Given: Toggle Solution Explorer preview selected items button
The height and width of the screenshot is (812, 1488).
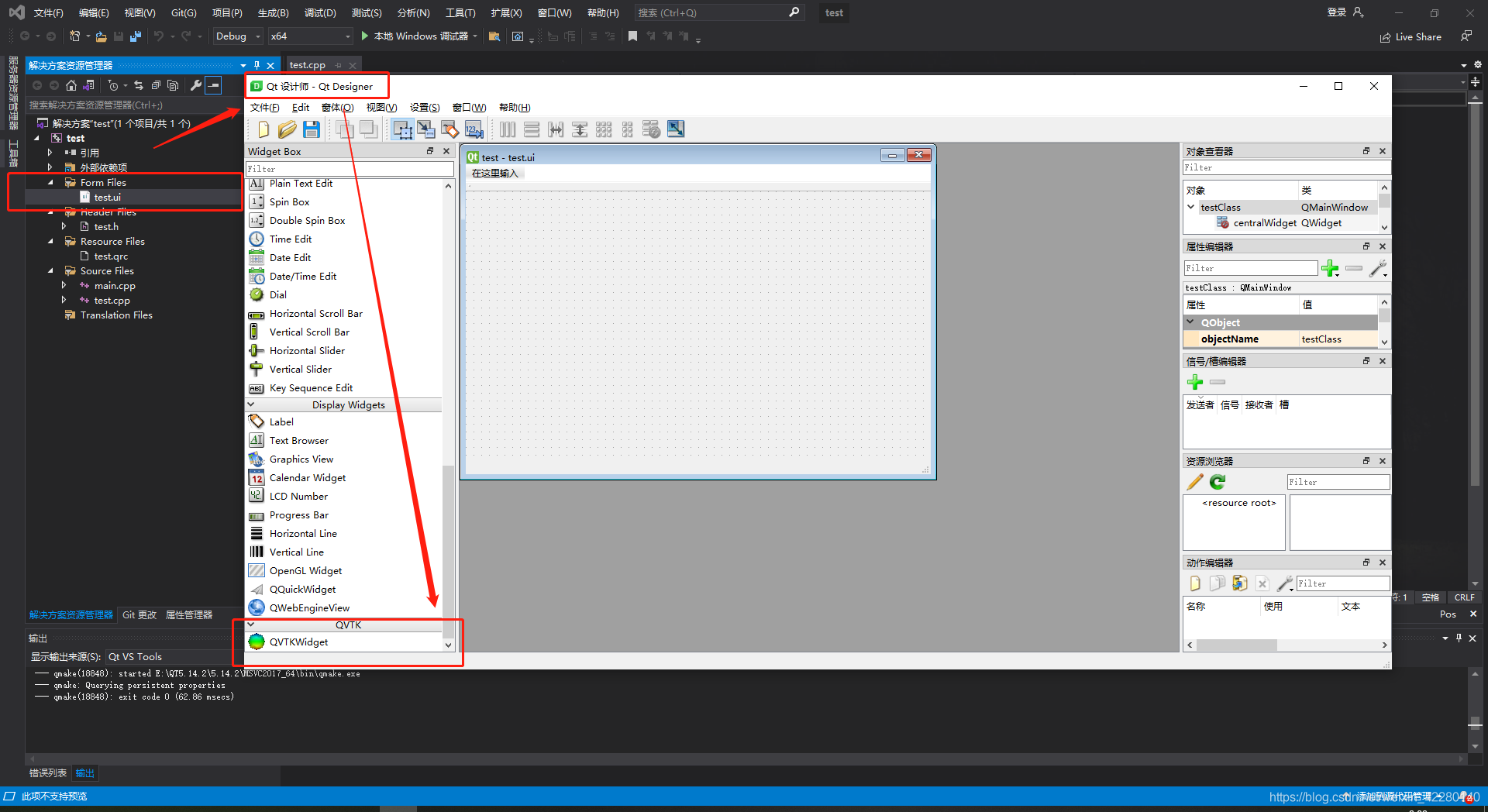Looking at the screenshot, I should click(213, 85).
